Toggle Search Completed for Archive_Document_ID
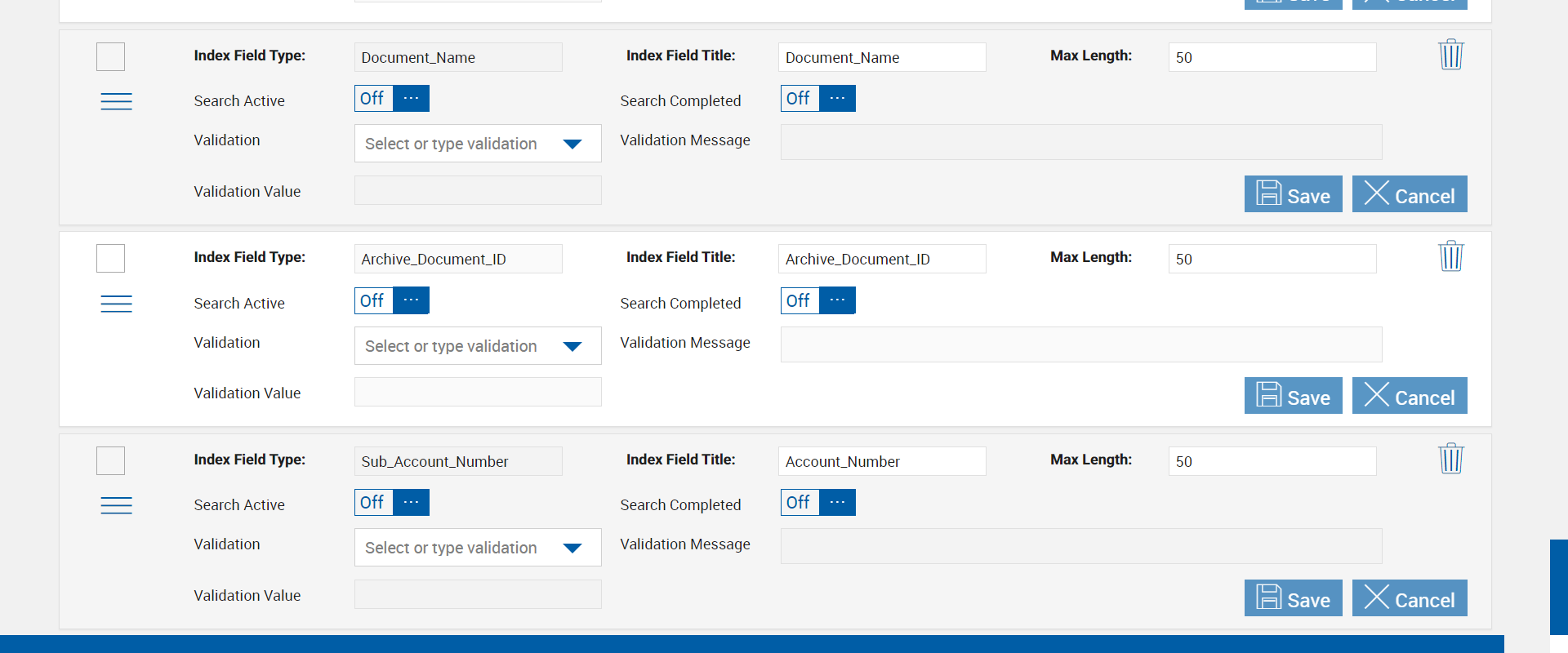The image size is (1568, 653). tap(817, 300)
